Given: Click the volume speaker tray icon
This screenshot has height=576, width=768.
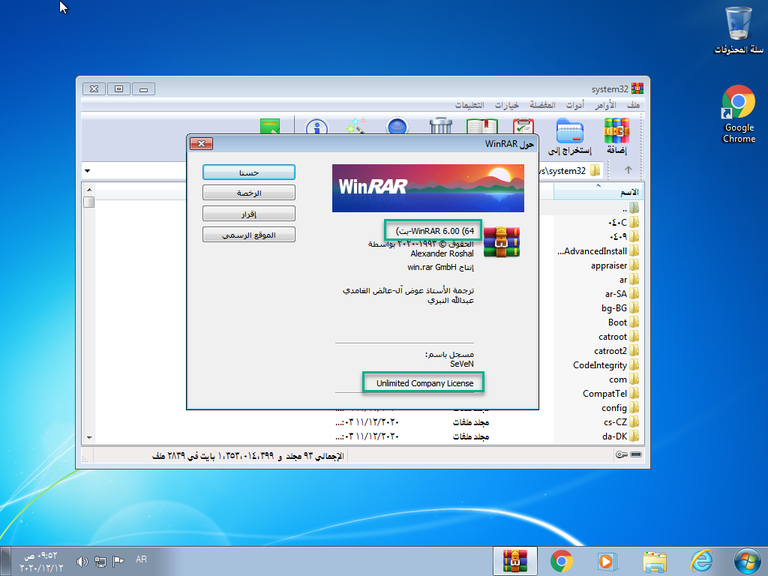Looking at the screenshot, I should tap(82, 561).
